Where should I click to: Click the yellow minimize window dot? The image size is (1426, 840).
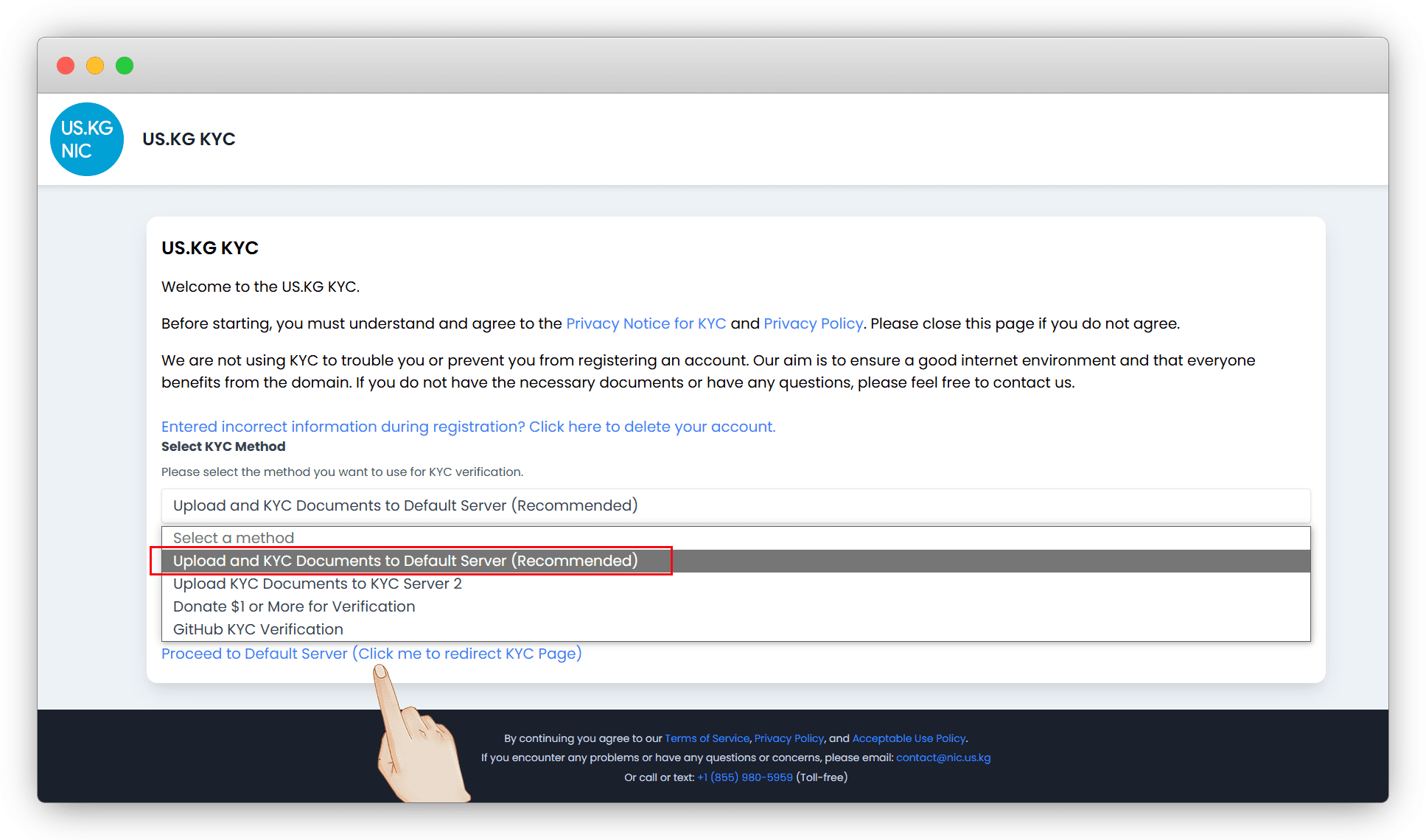[95, 66]
